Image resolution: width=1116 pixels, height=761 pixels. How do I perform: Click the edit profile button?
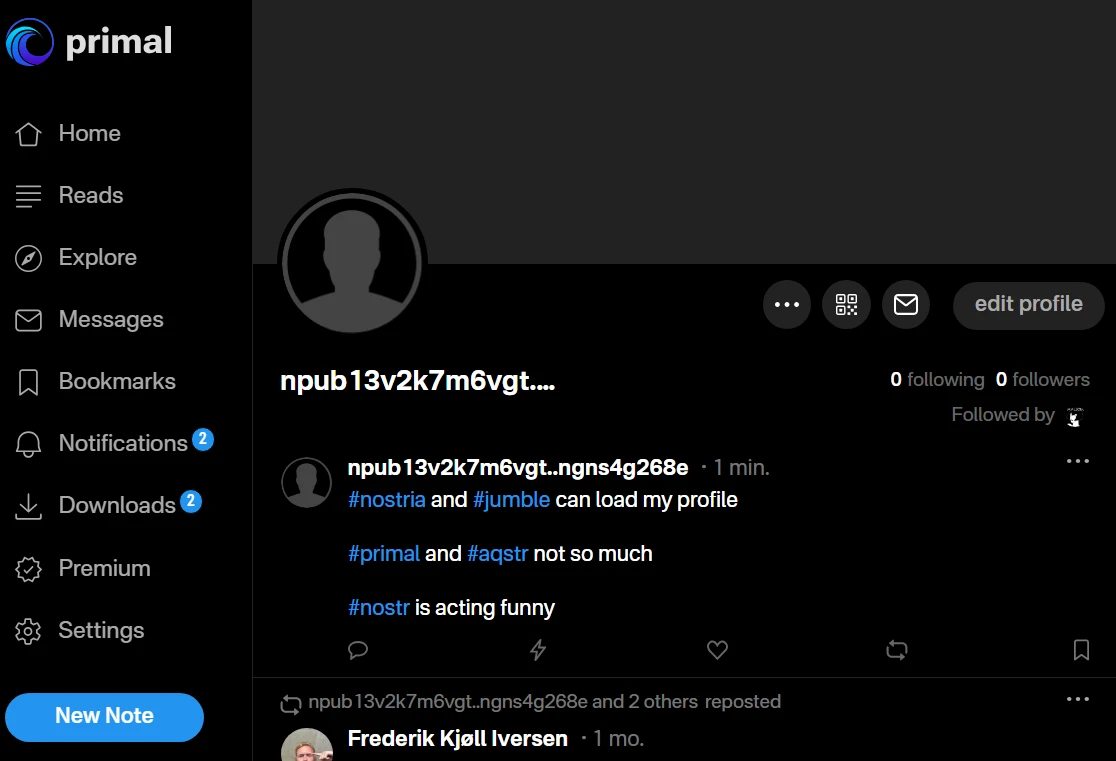1028,304
